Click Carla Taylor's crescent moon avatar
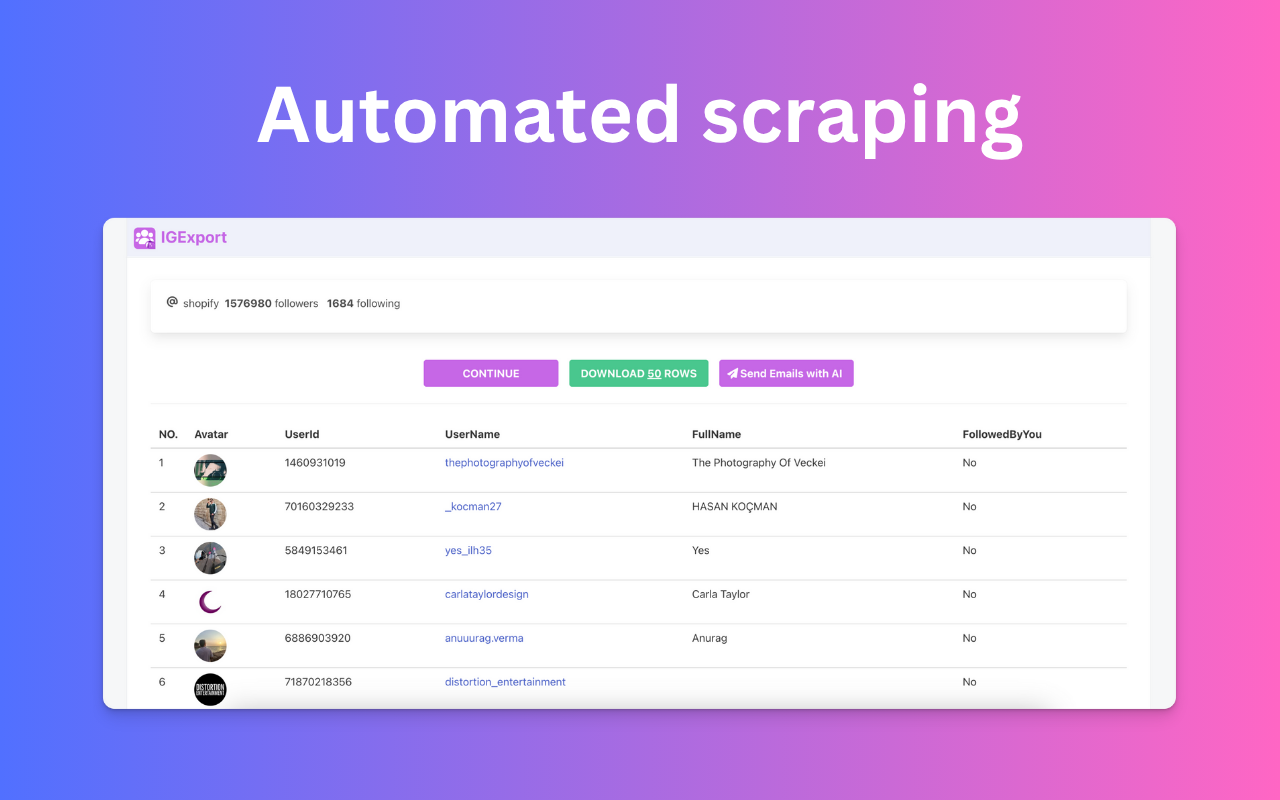Image resolution: width=1280 pixels, height=800 pixels. [x=210, y=601]
